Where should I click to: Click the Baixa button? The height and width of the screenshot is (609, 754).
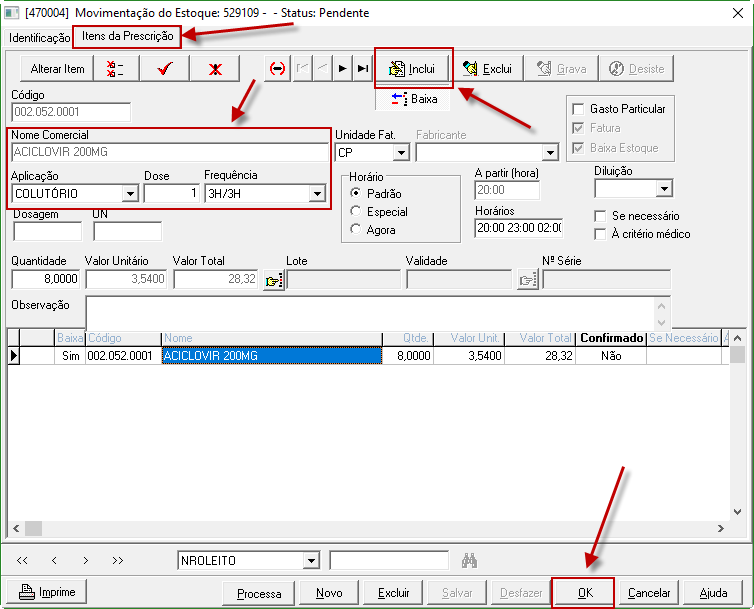pyautogui.click(x=414, y=99)
